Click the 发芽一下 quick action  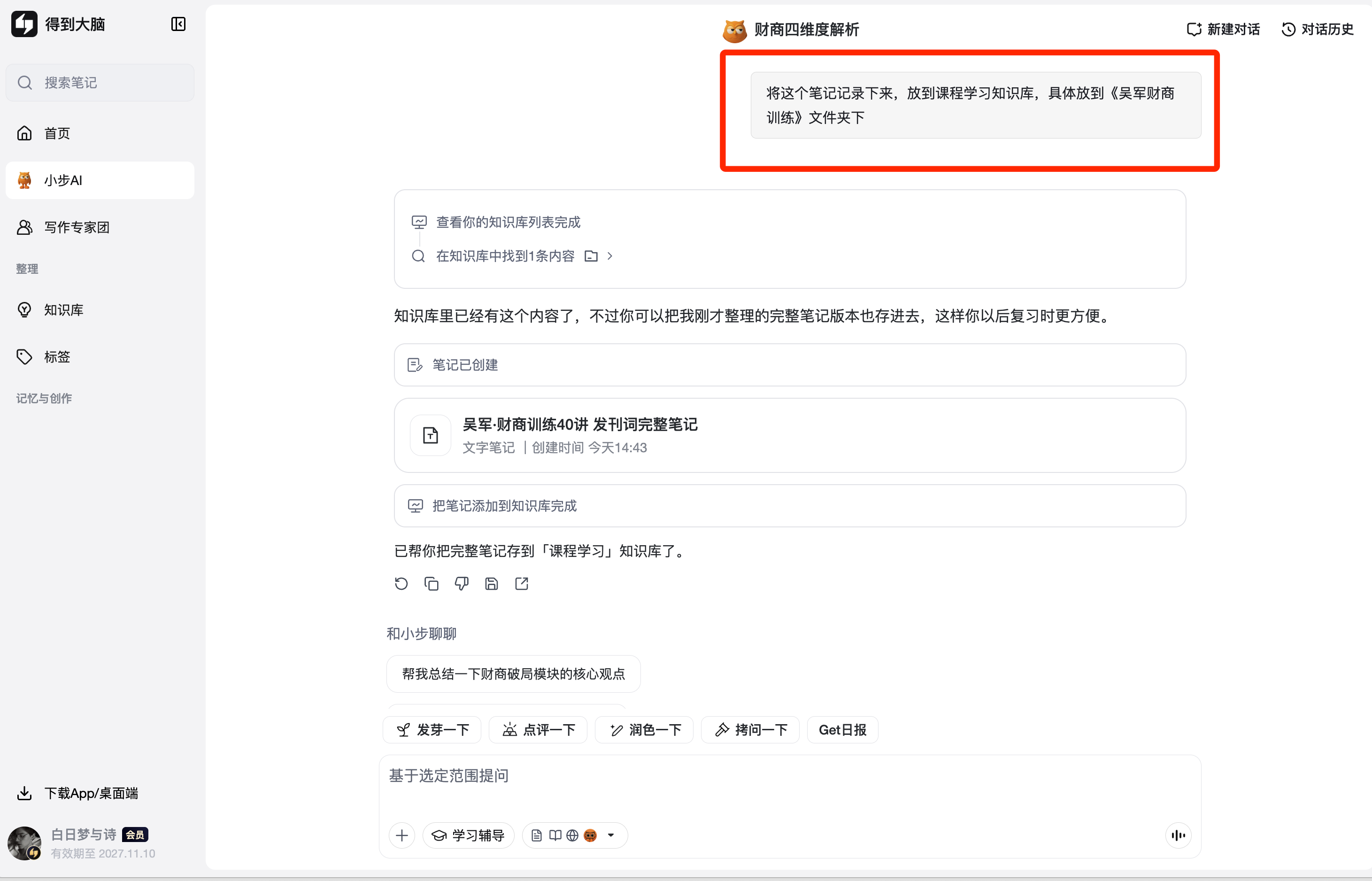pyautogui.click(x=432, y=730)
